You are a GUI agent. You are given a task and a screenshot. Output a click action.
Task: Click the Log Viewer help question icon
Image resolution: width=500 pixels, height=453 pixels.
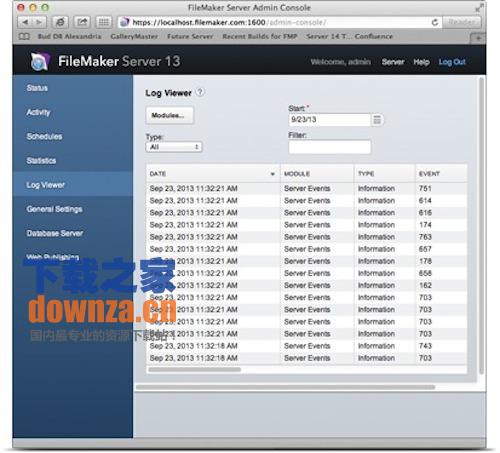(200, 92)
